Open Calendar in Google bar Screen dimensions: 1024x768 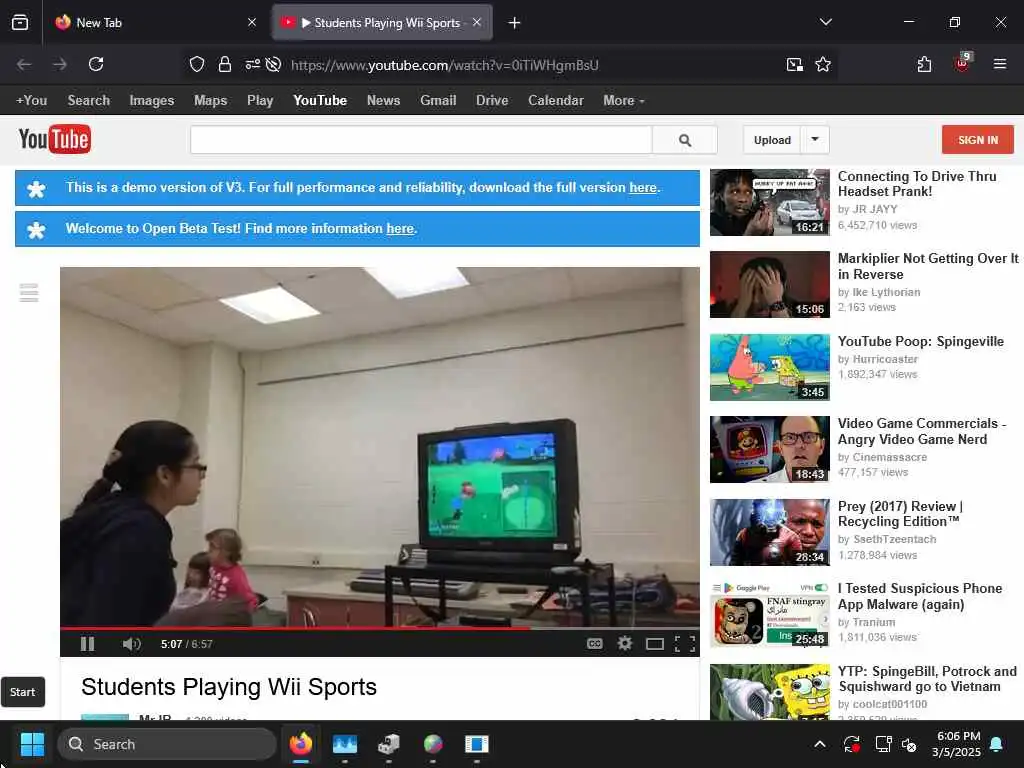556,101
